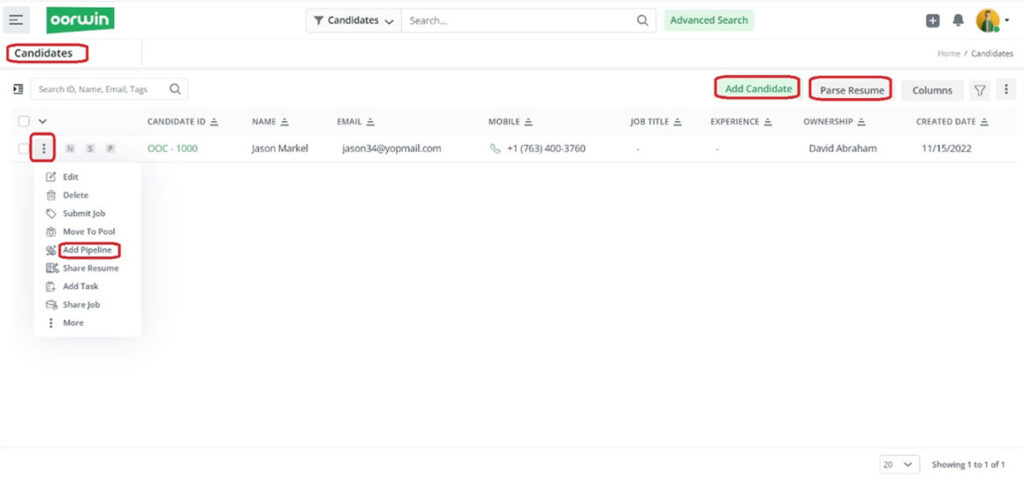The image size is (1024, 477).
Task: Click the global search magnifier icon
Action: coord(643,20)
